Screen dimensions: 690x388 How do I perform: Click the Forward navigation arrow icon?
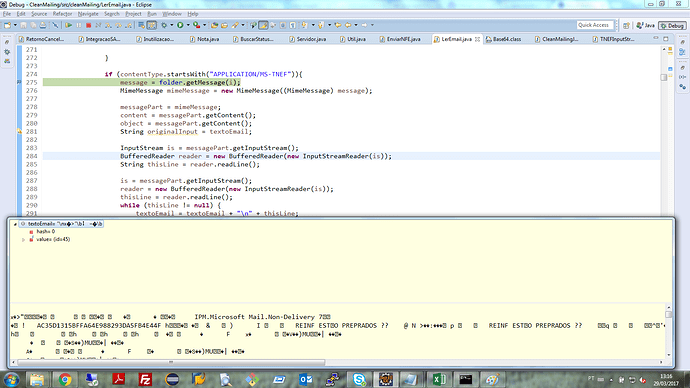364,25
